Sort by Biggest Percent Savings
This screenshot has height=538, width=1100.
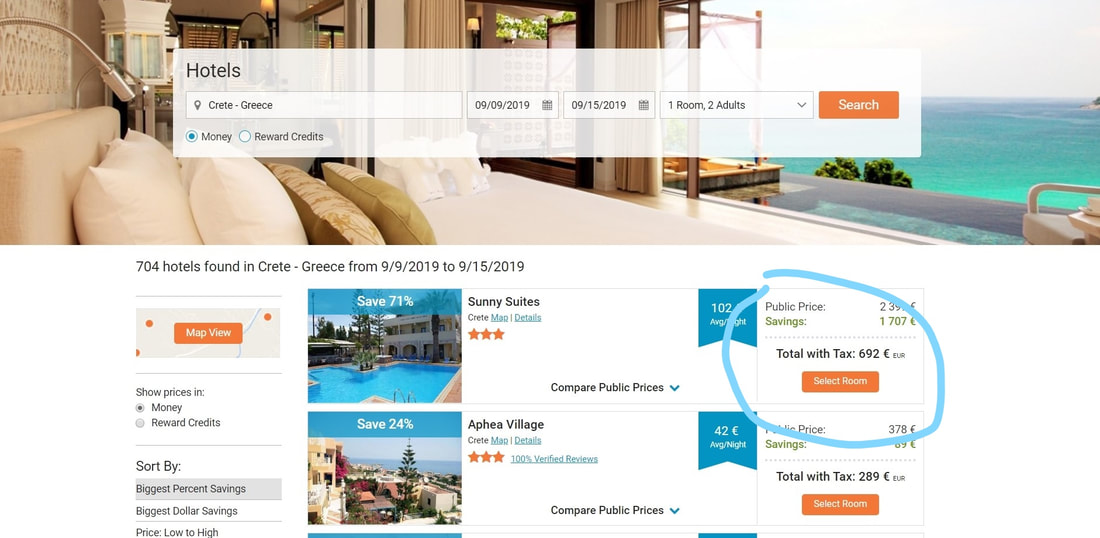coord(208,489)
